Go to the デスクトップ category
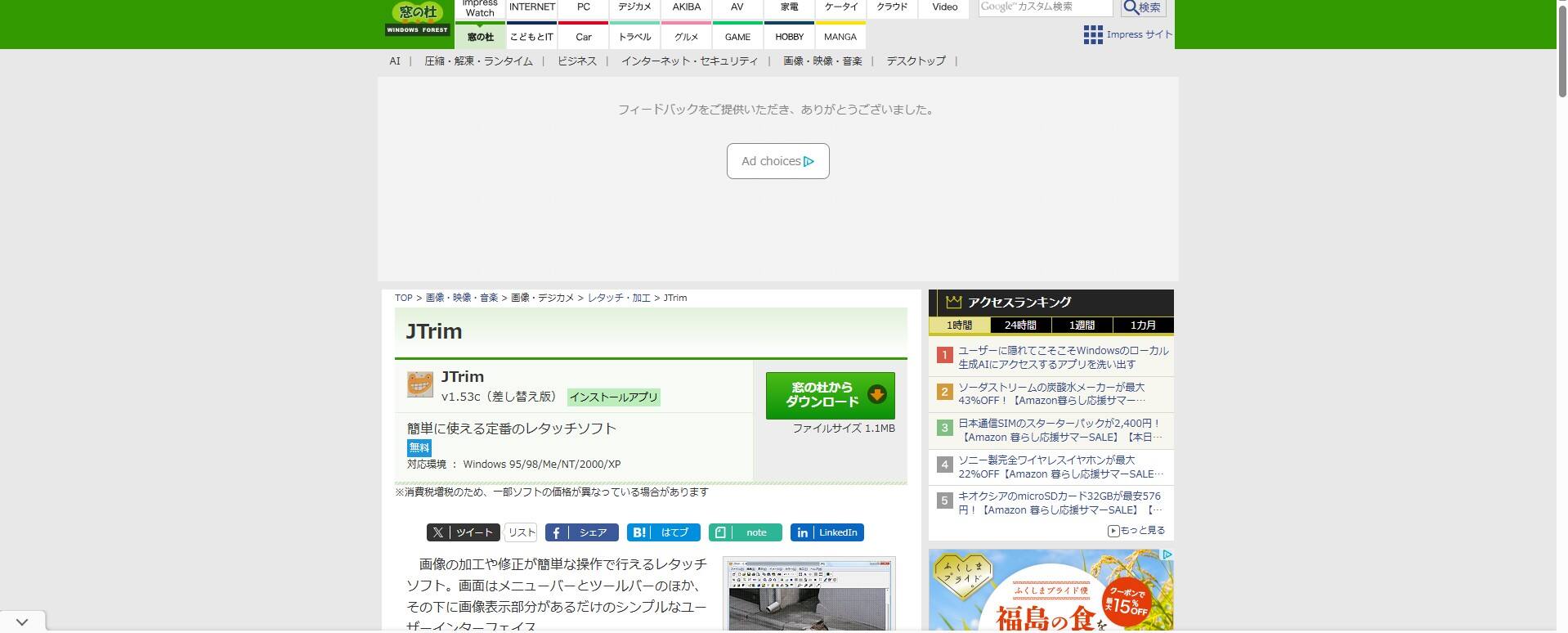Viewport: 1568px width, 633px height. [916, 61]
